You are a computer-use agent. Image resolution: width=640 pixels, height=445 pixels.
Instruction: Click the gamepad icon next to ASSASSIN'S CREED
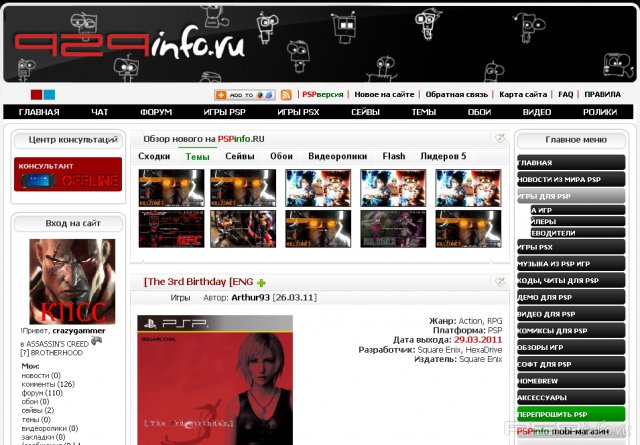pyautogui.click(x=96, y=340)
